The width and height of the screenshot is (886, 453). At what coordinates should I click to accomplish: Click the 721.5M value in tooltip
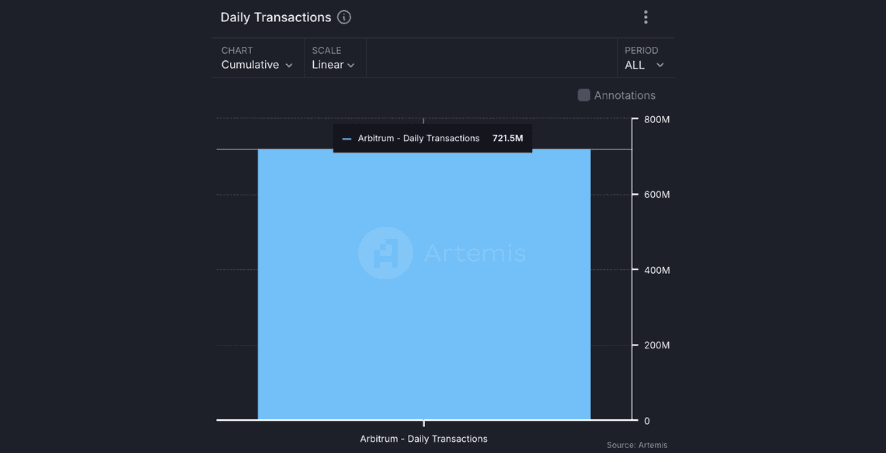click(x=508, y=139)
